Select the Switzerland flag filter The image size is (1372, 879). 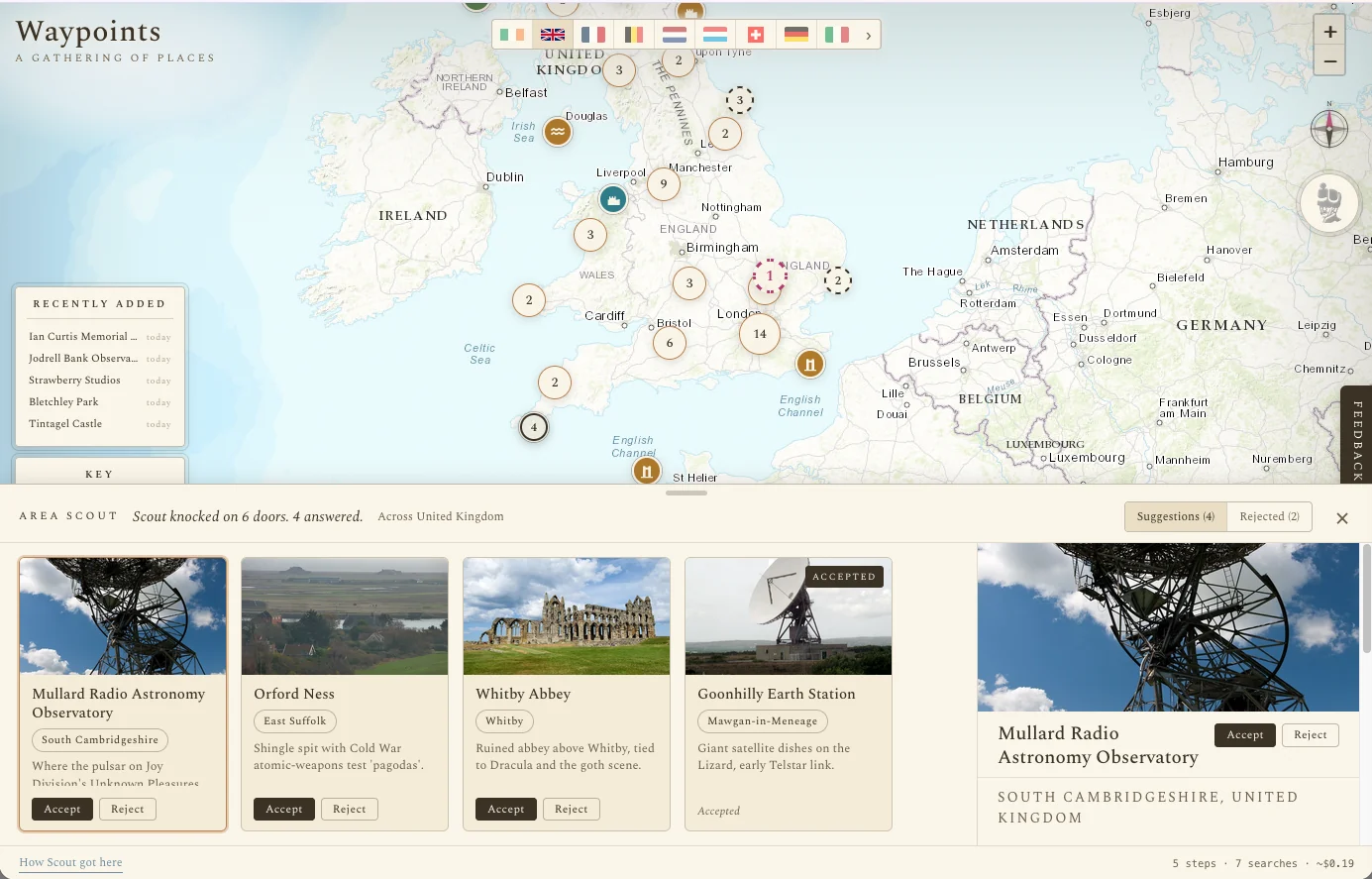pos(756,35)
